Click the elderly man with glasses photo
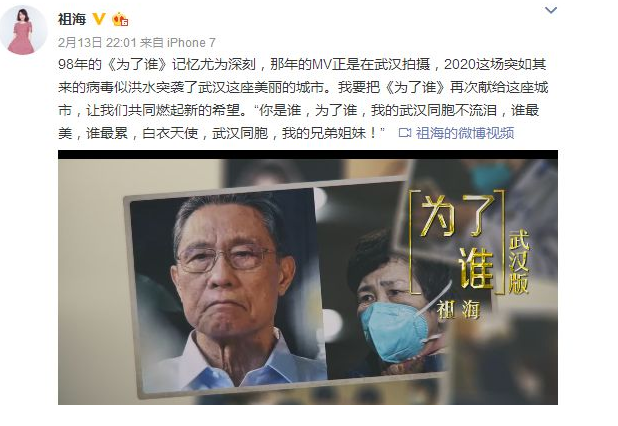The image size is (618, 426). [x=227, y=288]
